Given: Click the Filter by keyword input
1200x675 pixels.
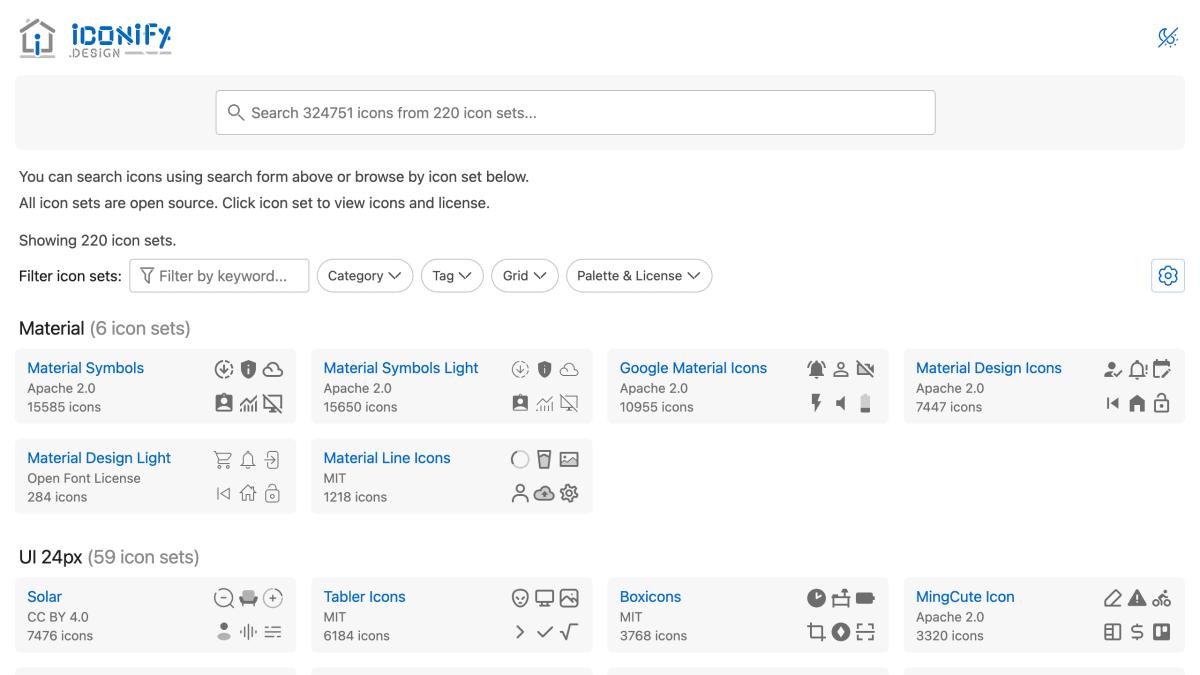Looking at the screenshot, I should click(x=219, y=276).
